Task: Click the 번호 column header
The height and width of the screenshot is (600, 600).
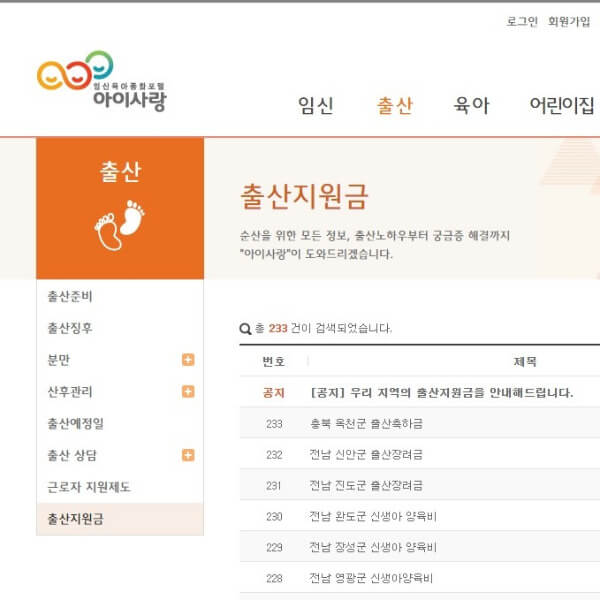Action: (x=274, y=362)
